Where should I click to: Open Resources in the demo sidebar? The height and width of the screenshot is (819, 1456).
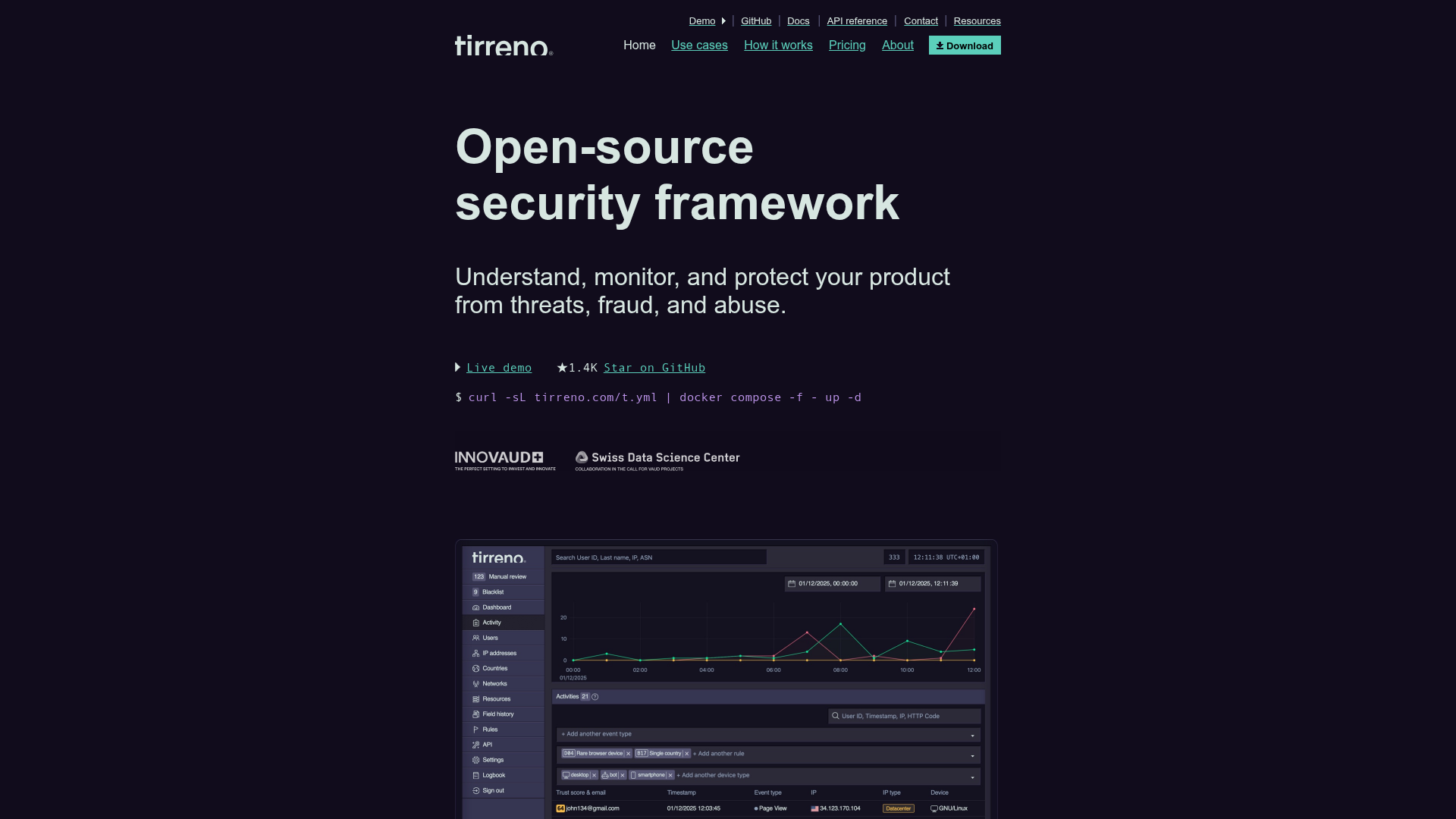pyautogui.click(x=503, y=698)
